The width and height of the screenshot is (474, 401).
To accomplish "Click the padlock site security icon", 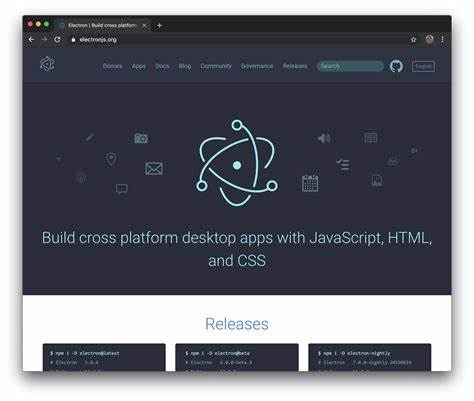I will pos(73,40).
